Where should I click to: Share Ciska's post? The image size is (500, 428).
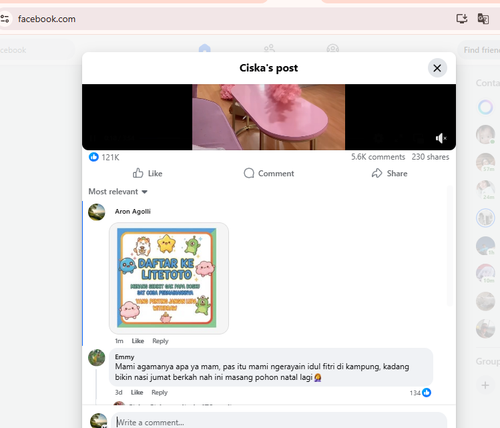(x=389, y=173)
